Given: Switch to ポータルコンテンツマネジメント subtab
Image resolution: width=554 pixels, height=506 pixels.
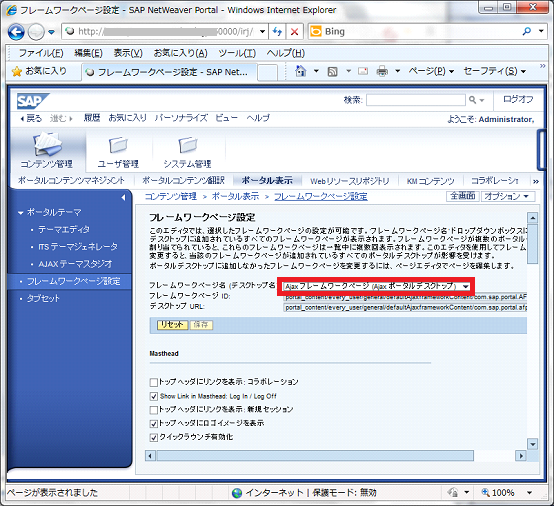Looking at the screenshot, I should tap(71, 181).
